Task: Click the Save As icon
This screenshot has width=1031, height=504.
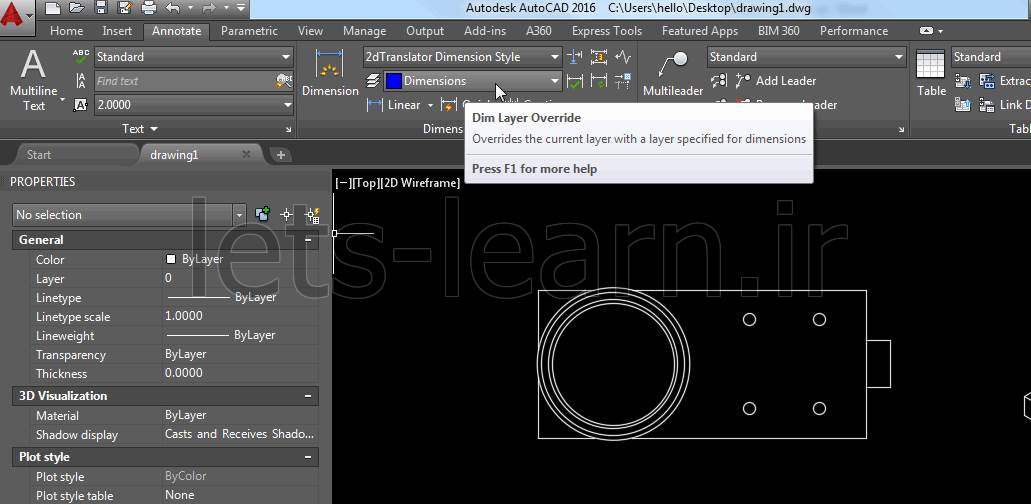Action: (124, 9)
